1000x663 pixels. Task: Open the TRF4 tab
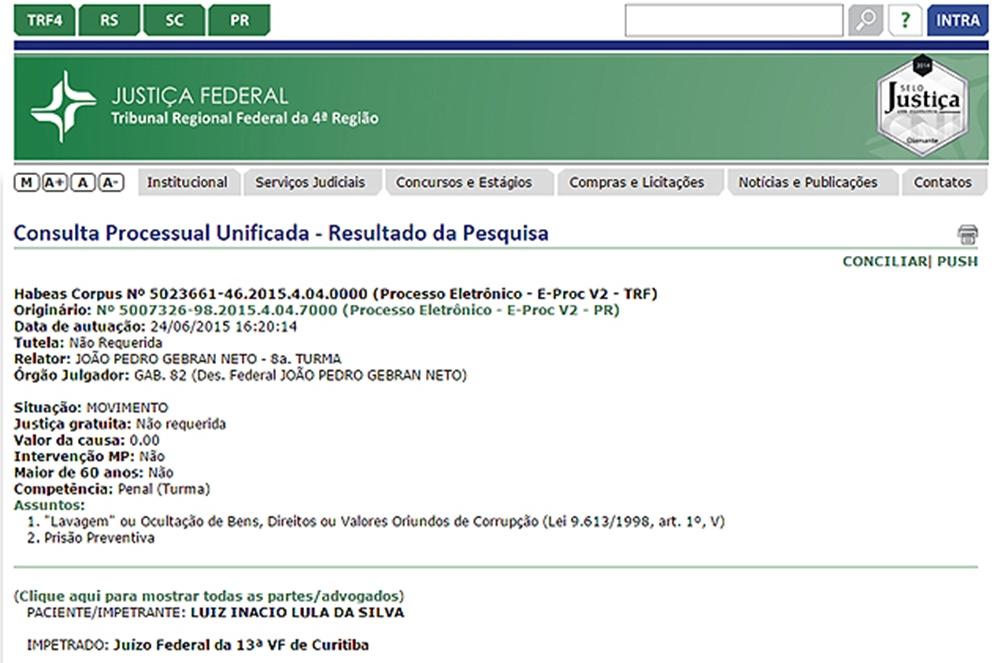click(x=45, y=20)
